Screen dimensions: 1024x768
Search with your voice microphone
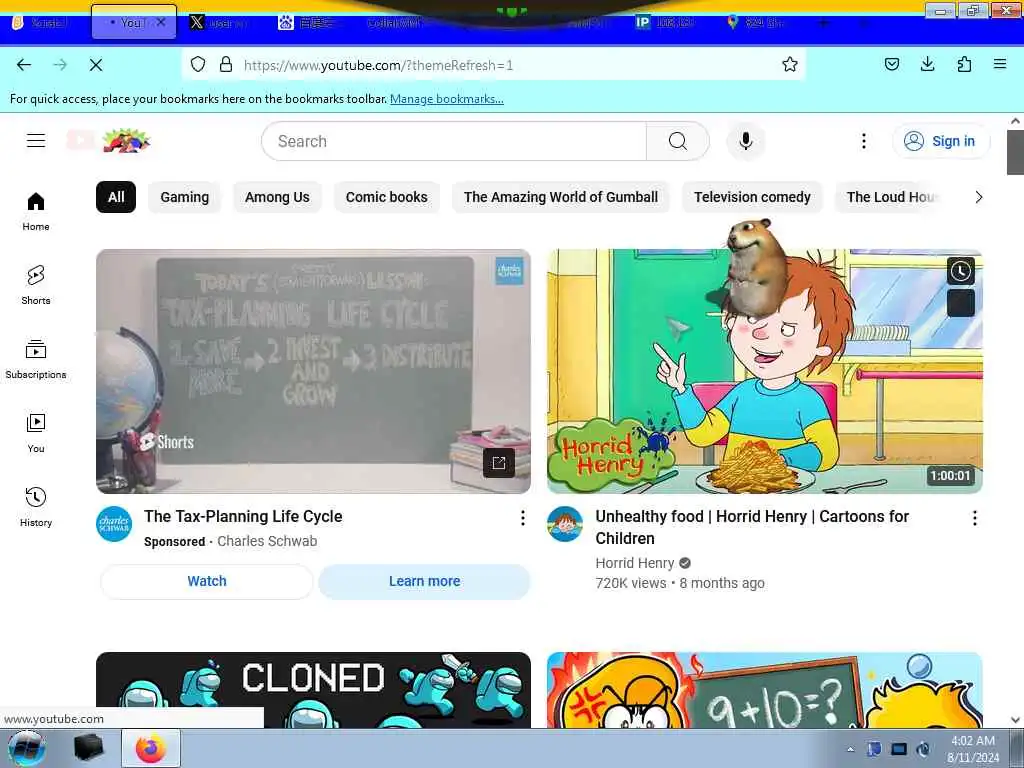click(x=745, y=141)
